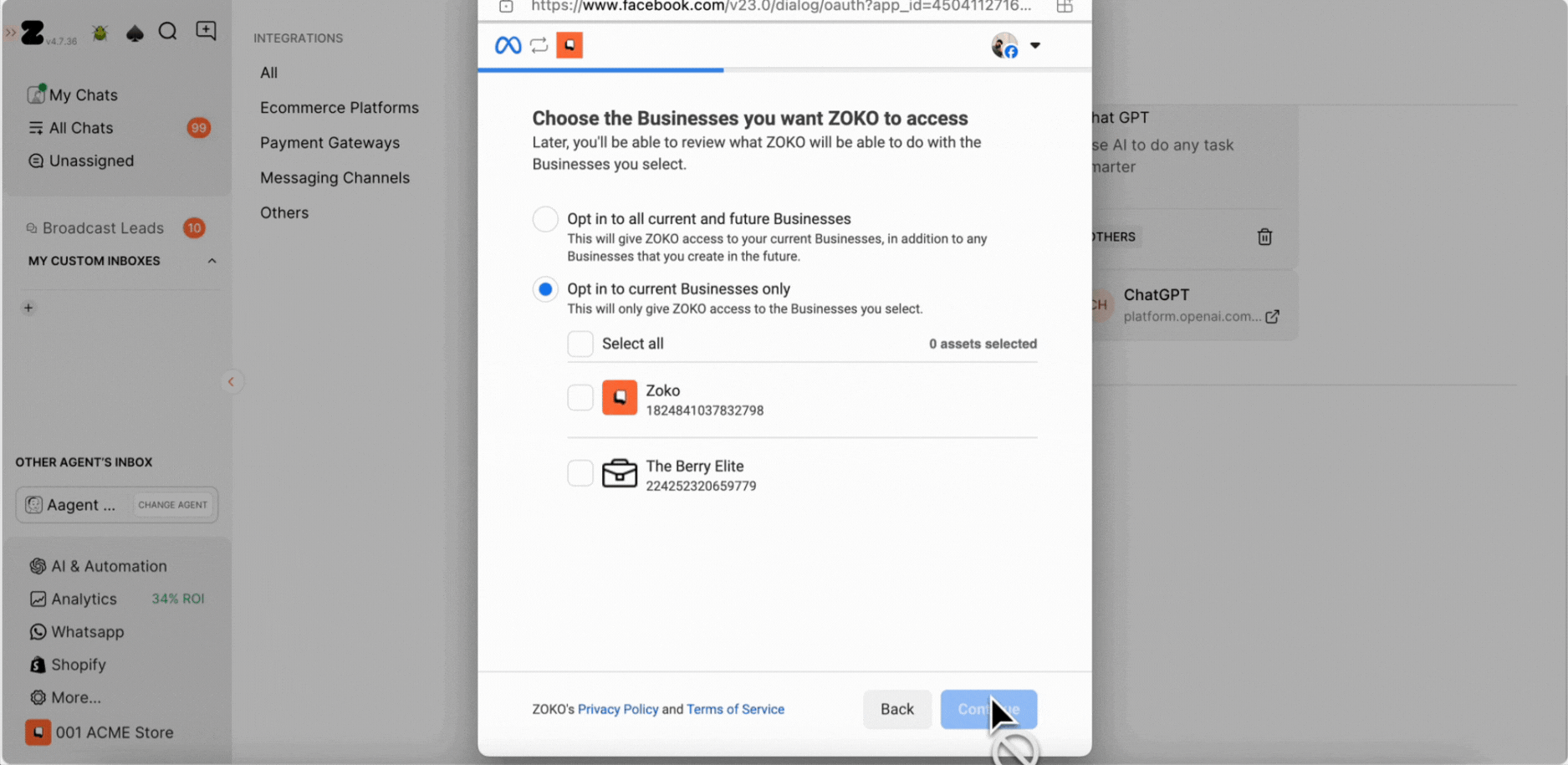1568x765 pixels.
Task: Click the AI & Automation swirl icon
Action: [38, 566]
